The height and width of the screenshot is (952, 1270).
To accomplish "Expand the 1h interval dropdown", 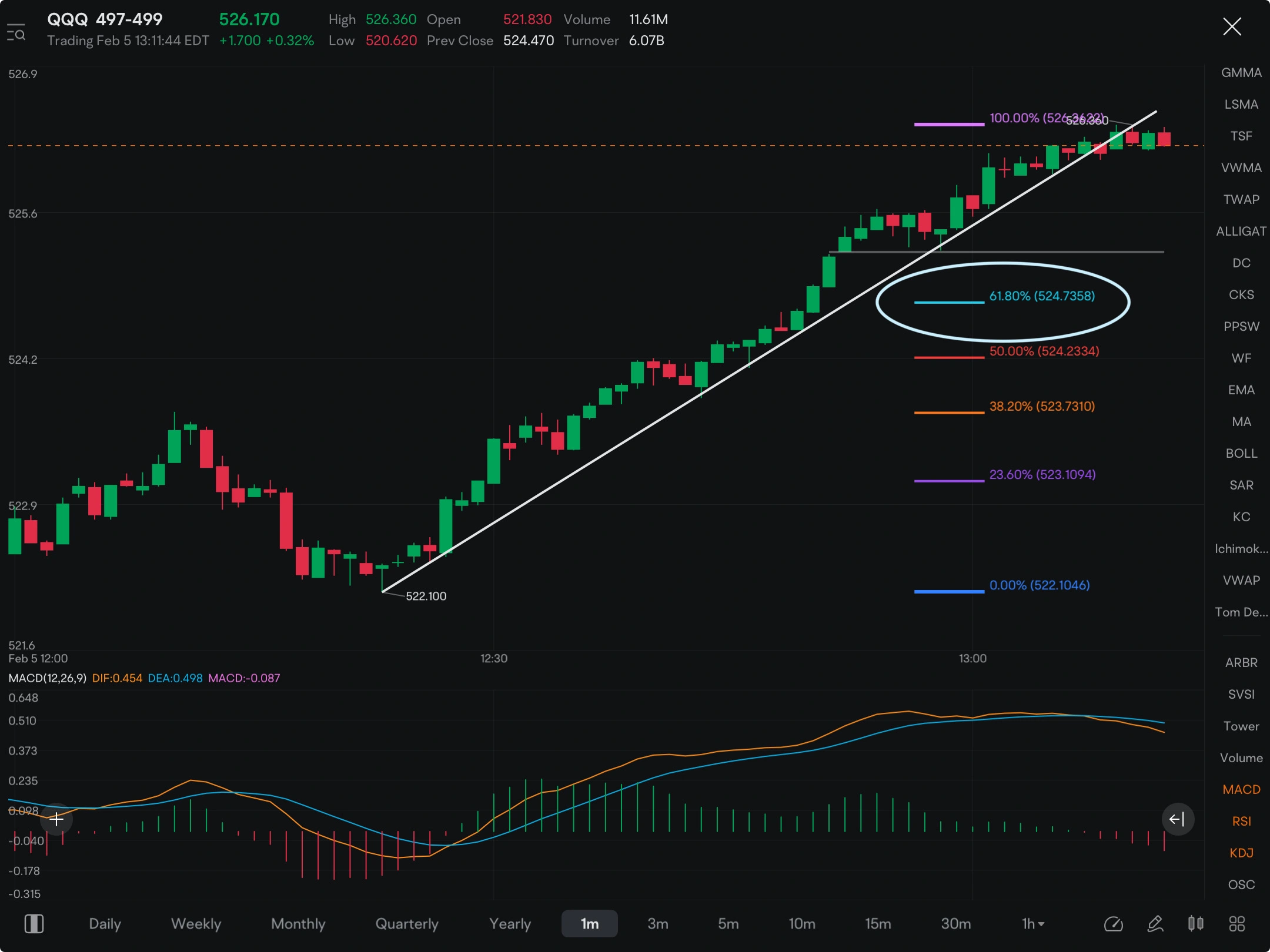I will tap(1033, 924).
